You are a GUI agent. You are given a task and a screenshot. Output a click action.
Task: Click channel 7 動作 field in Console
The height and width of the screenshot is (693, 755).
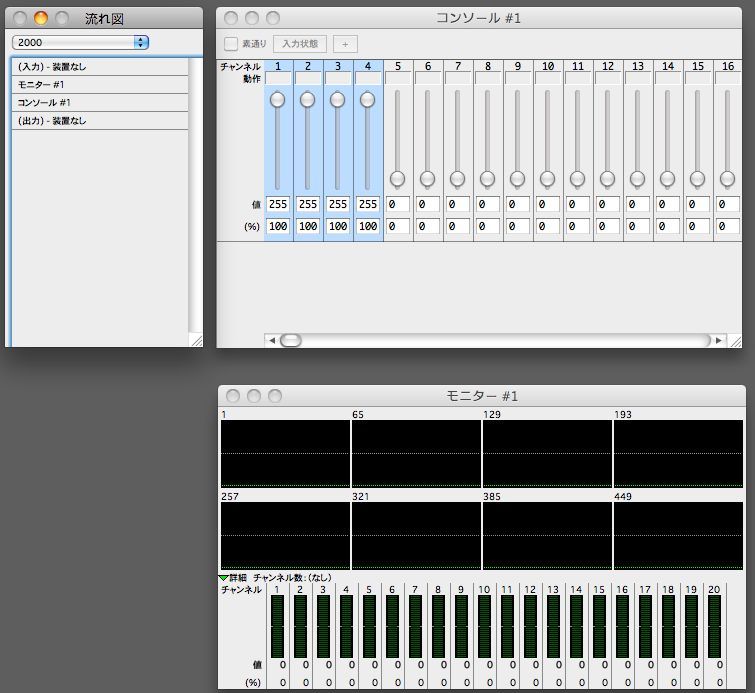pos(458,78)
